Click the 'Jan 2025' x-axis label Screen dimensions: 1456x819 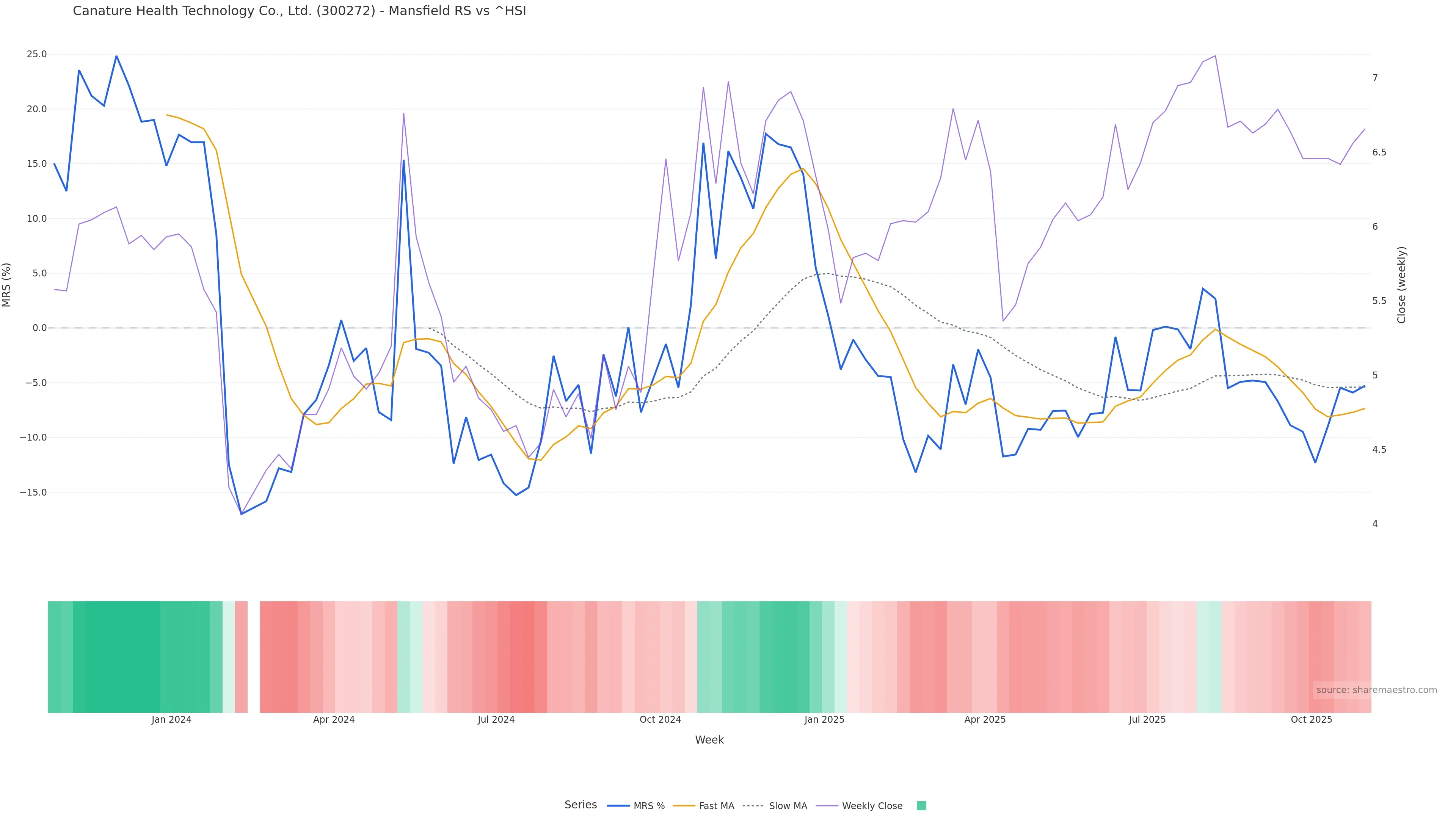point(824,720)
